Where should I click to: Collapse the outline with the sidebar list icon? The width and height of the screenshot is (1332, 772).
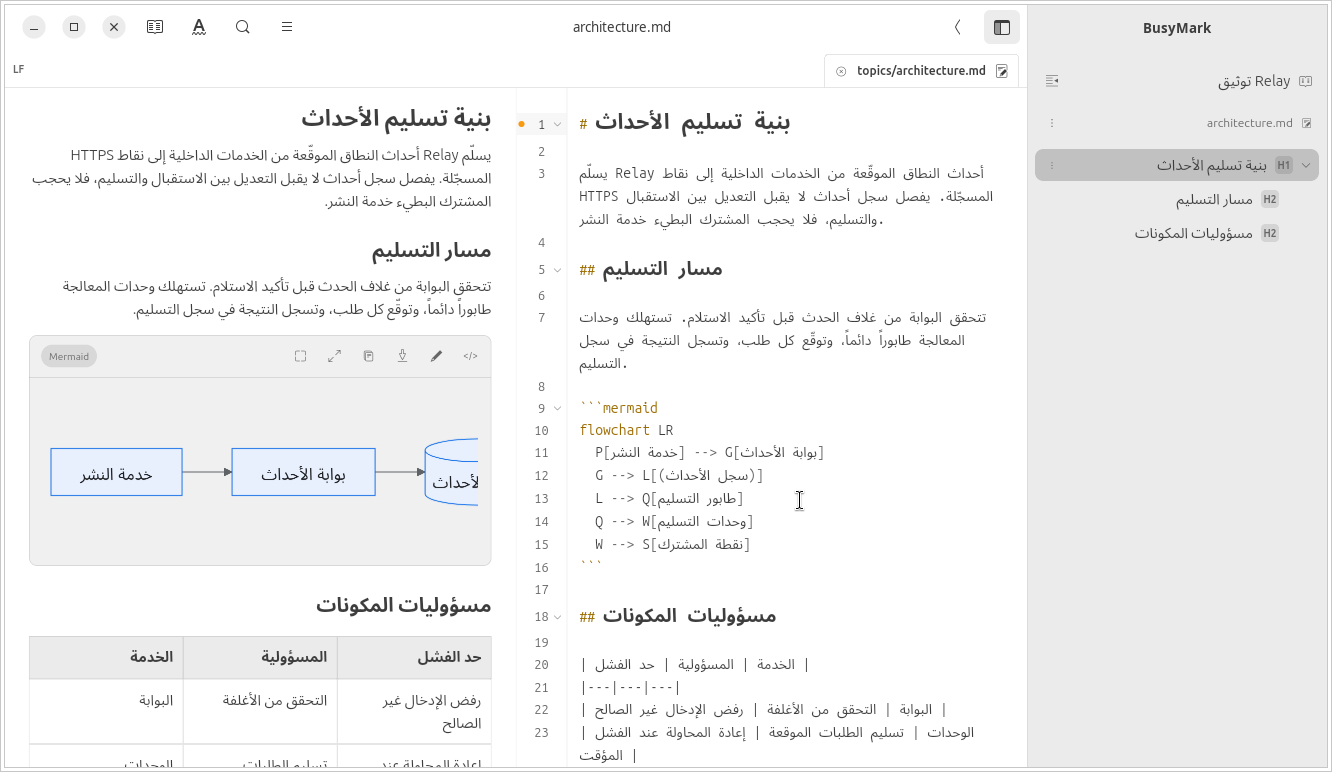pyautogui.click(x=1052, y=81)
